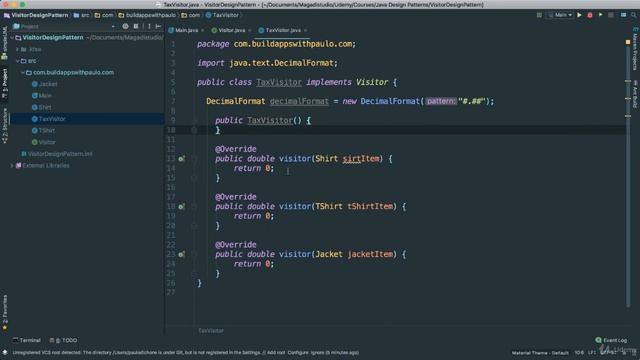Click the TaxVisitor breadcrumb below the editor
Viewport: 640px width, 360px height.
(x=211, y=331)
